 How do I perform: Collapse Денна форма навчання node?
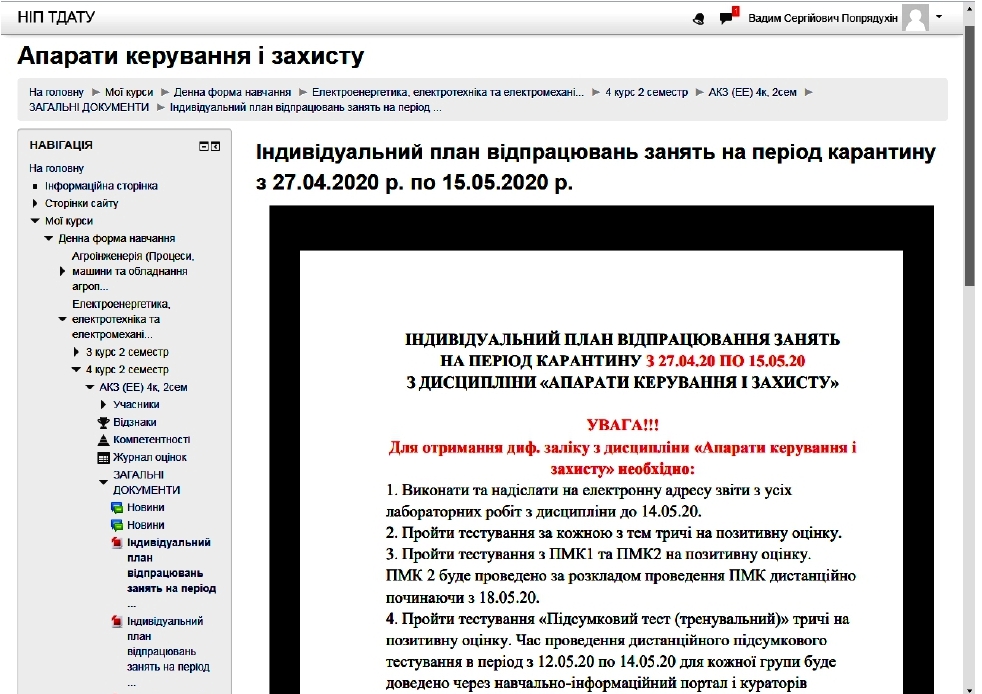[49, 239]
